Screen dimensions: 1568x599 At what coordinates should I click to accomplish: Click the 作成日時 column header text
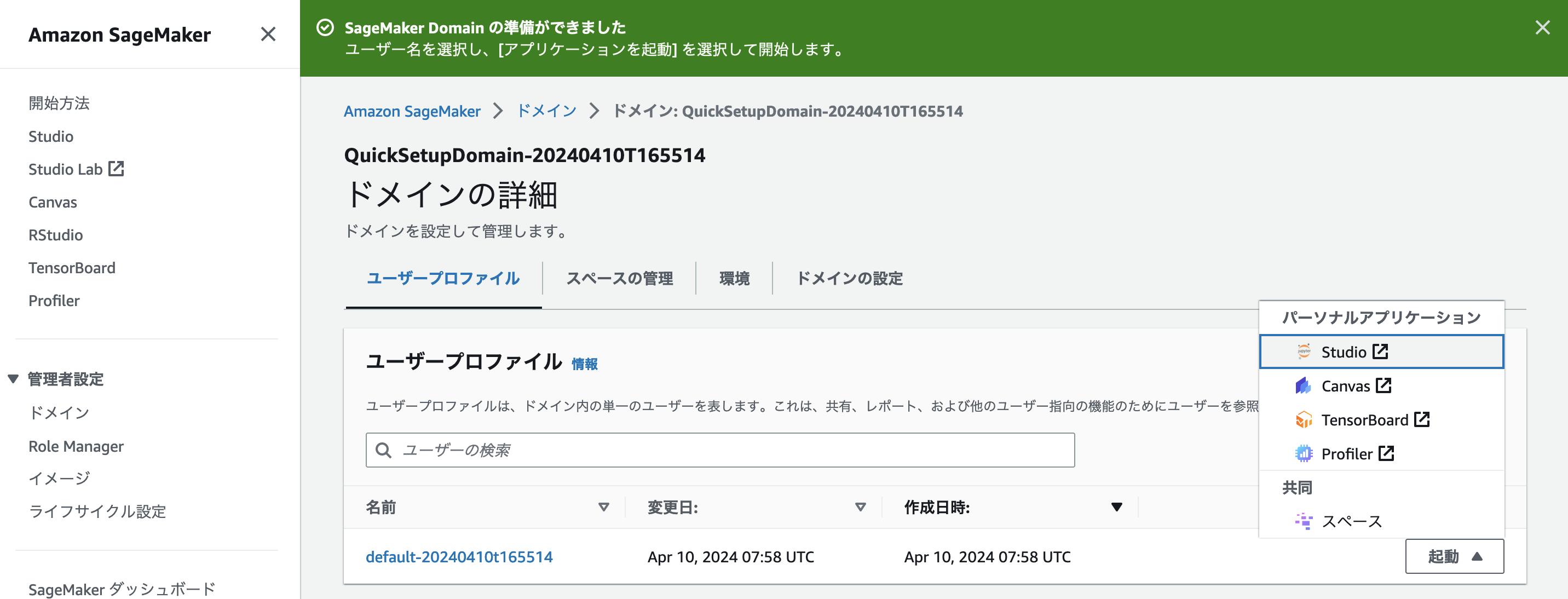[x=937, y=507]
